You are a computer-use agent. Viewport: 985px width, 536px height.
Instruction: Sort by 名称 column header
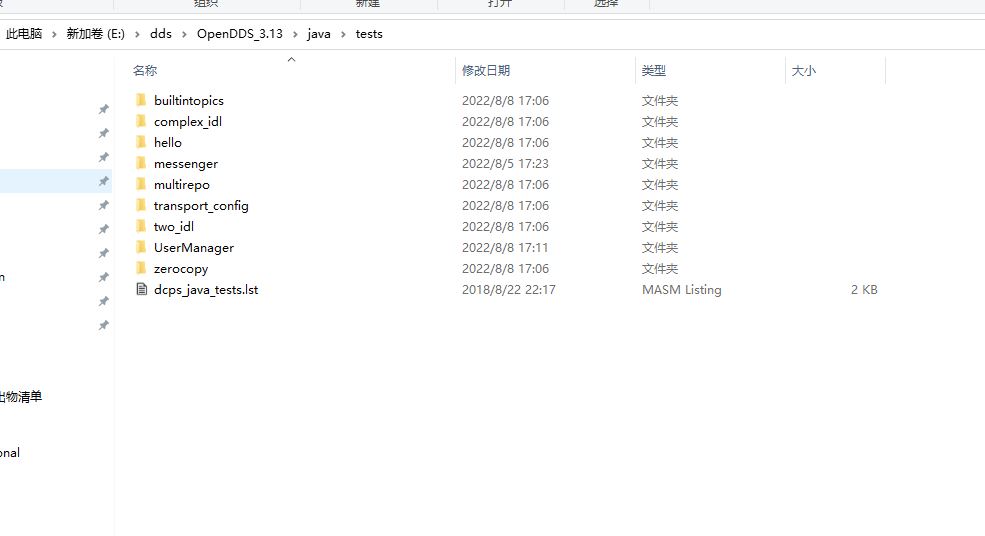tap(145, 70)
